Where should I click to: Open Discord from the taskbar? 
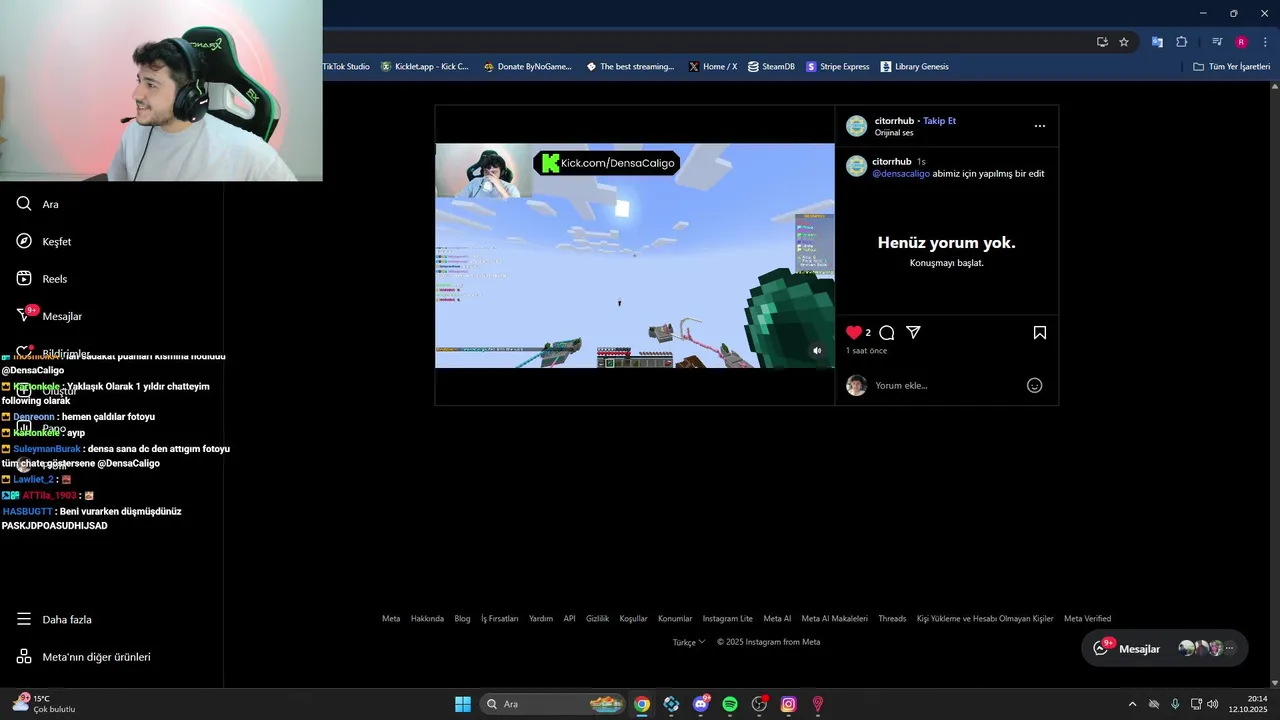tap(701, 704)
